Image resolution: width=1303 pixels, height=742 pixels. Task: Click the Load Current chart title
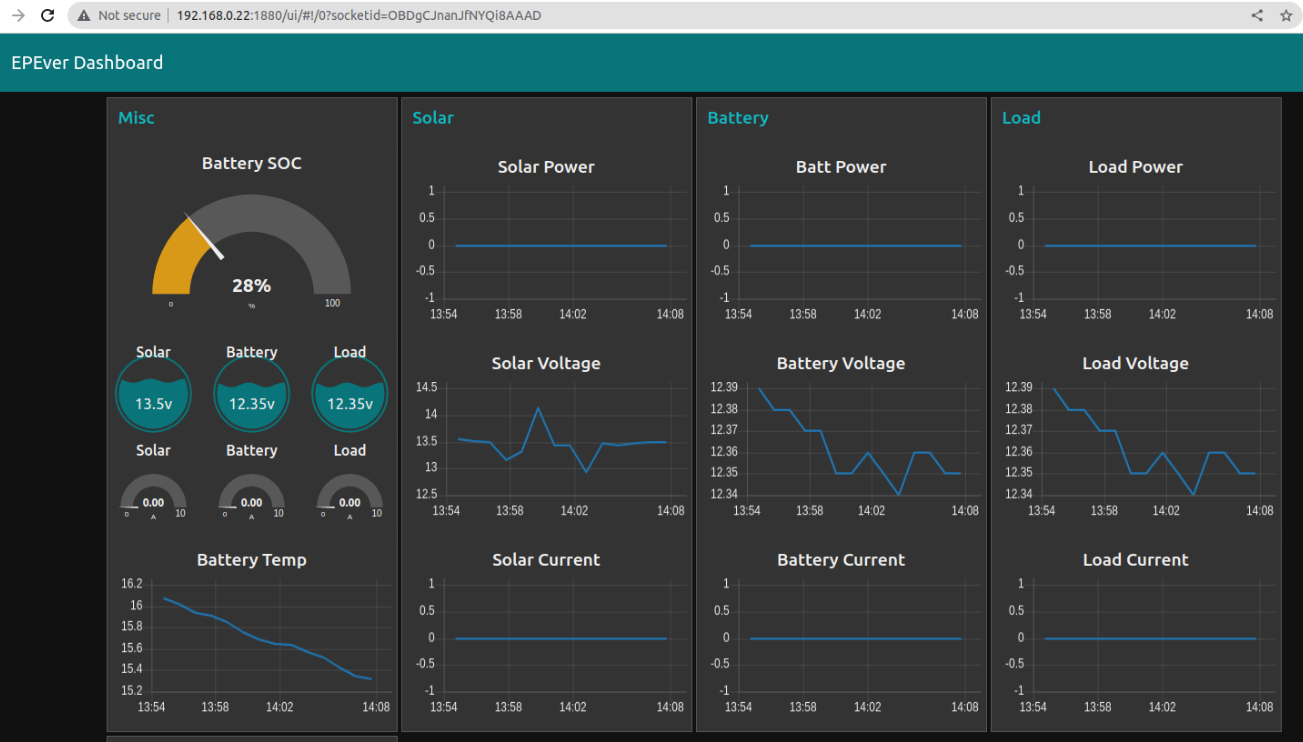pos(1136,560)
